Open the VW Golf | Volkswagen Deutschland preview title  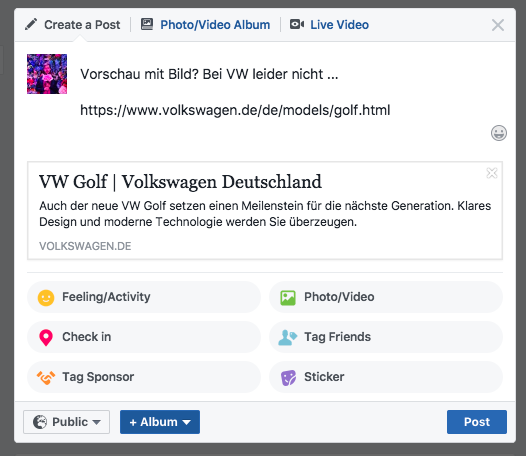180,182
